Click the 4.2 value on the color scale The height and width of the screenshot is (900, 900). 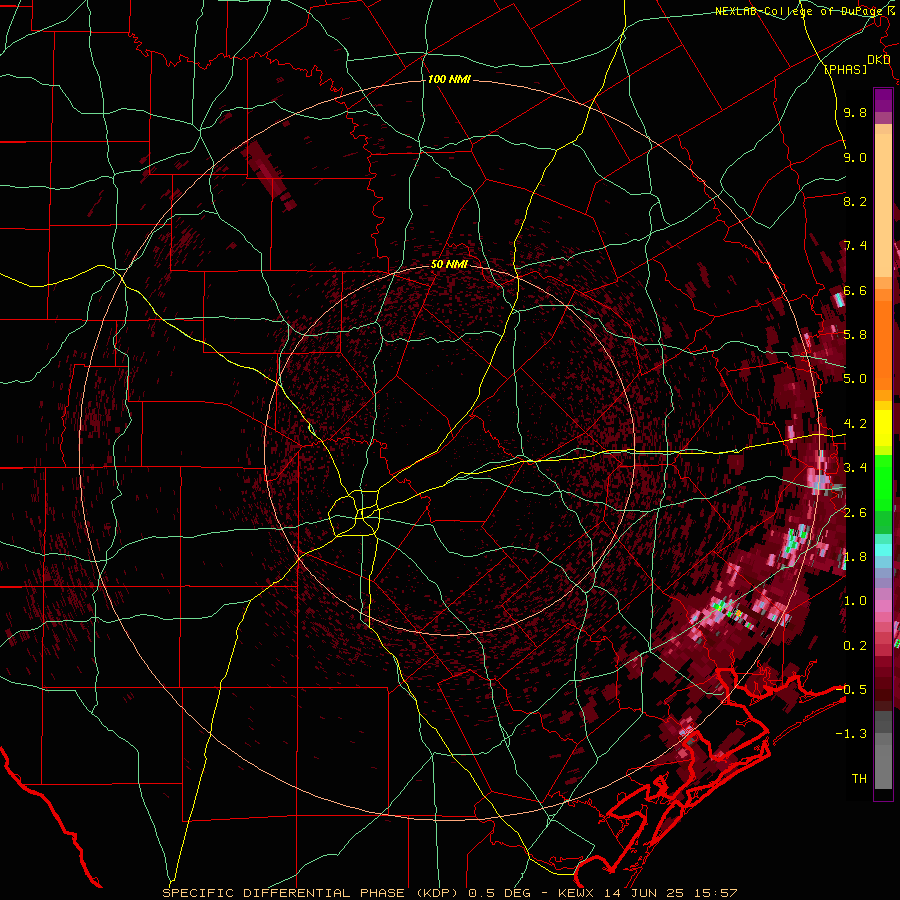[x=855, y=424]
